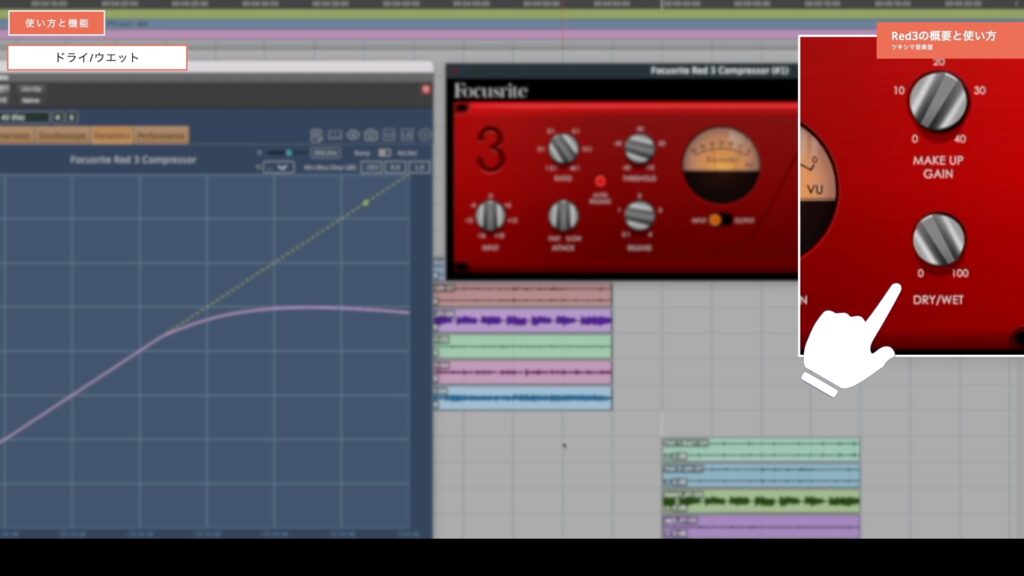Screen dimensions: 1024x576
Task: Click the small horizontal slider above the graph
Action: [285, 153]
